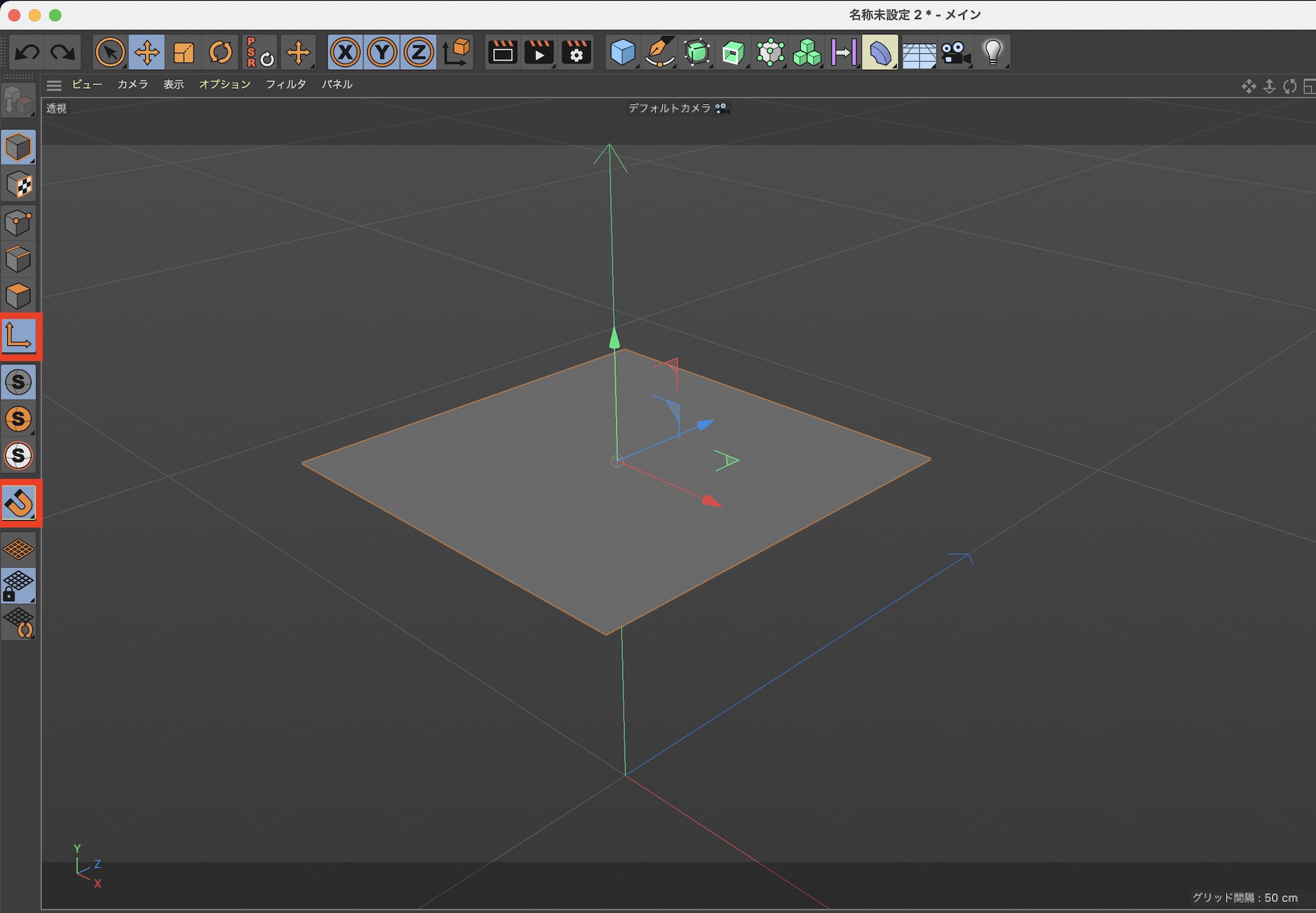Switch to Polygons mode cube icon
The height and width of the screenshot is (913, 1316).
click(18, 296)
